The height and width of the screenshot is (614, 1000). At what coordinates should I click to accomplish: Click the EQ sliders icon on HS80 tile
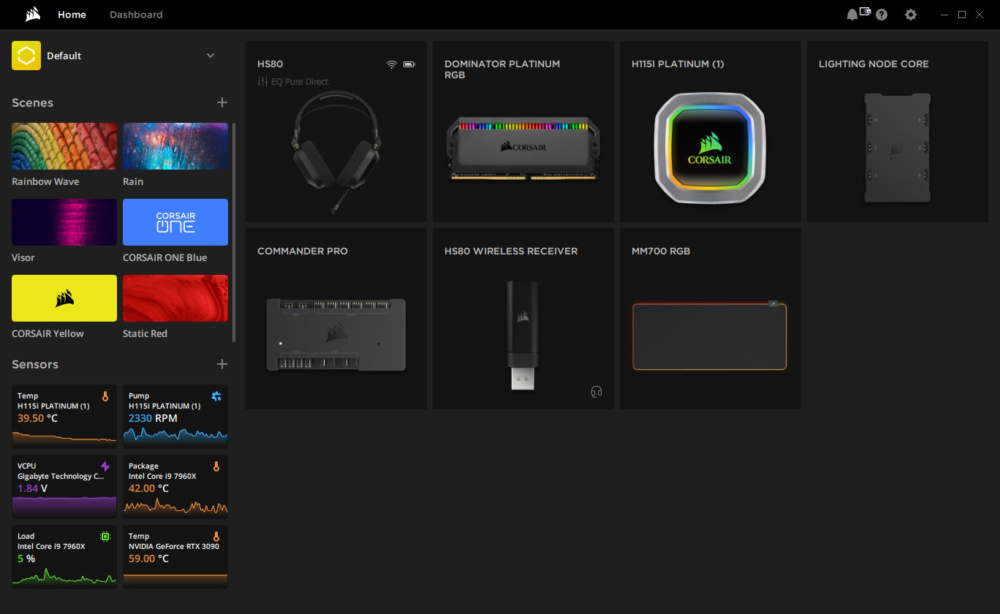pyautogui.click(x=262, y=82)
